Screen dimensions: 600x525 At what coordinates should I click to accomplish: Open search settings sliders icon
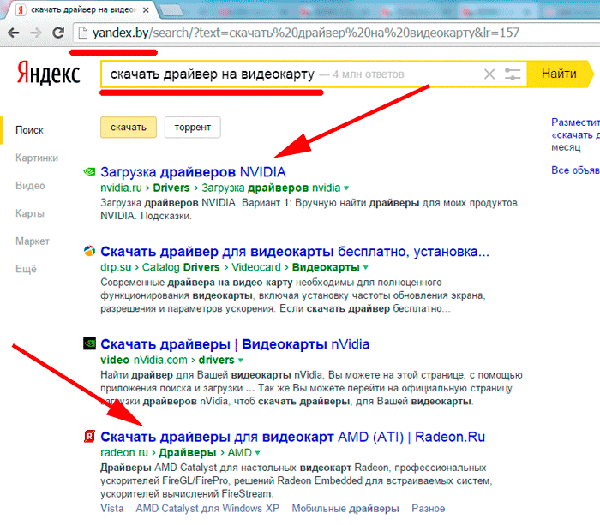[512, 74]
